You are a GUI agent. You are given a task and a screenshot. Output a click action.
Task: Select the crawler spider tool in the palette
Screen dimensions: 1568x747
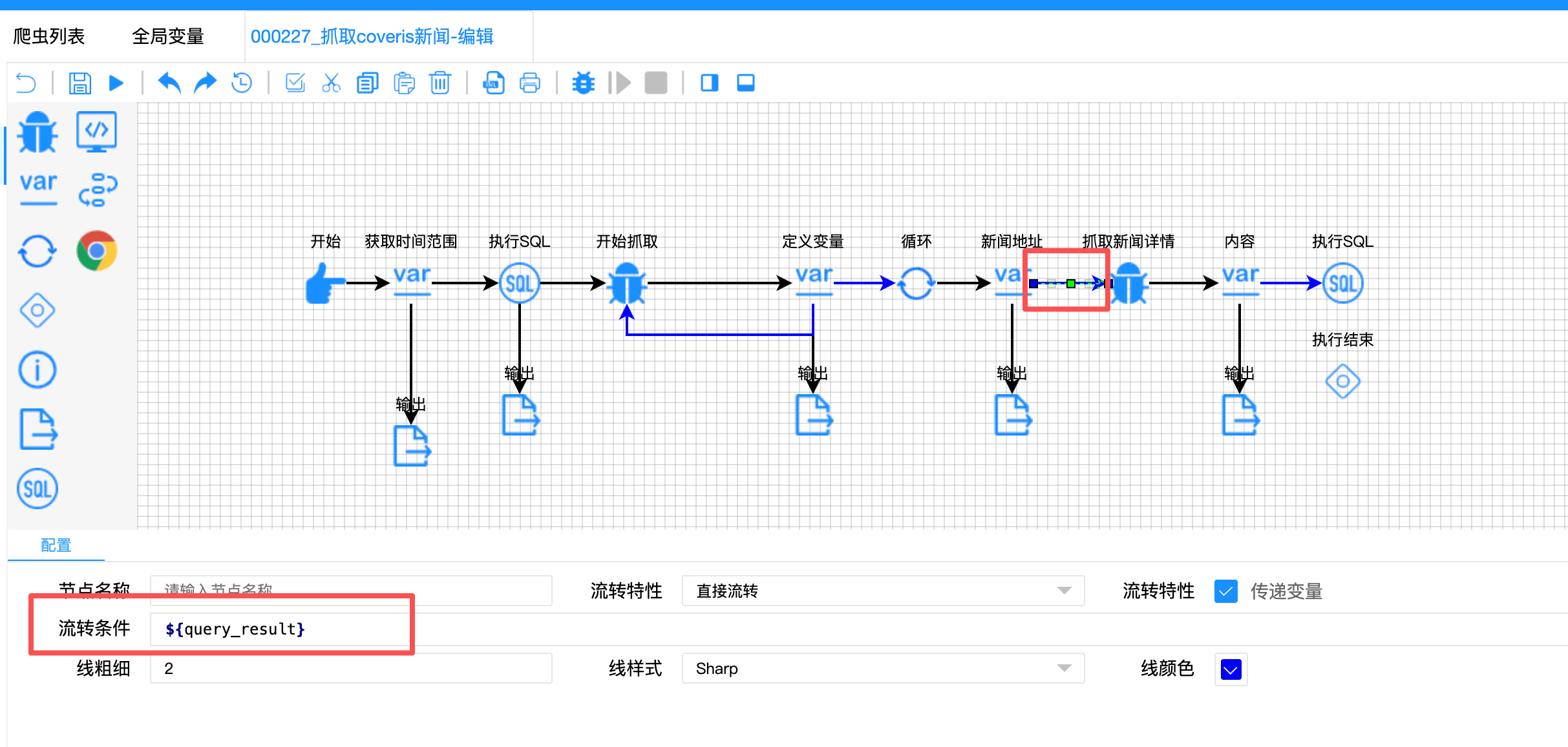coord(37,131)
